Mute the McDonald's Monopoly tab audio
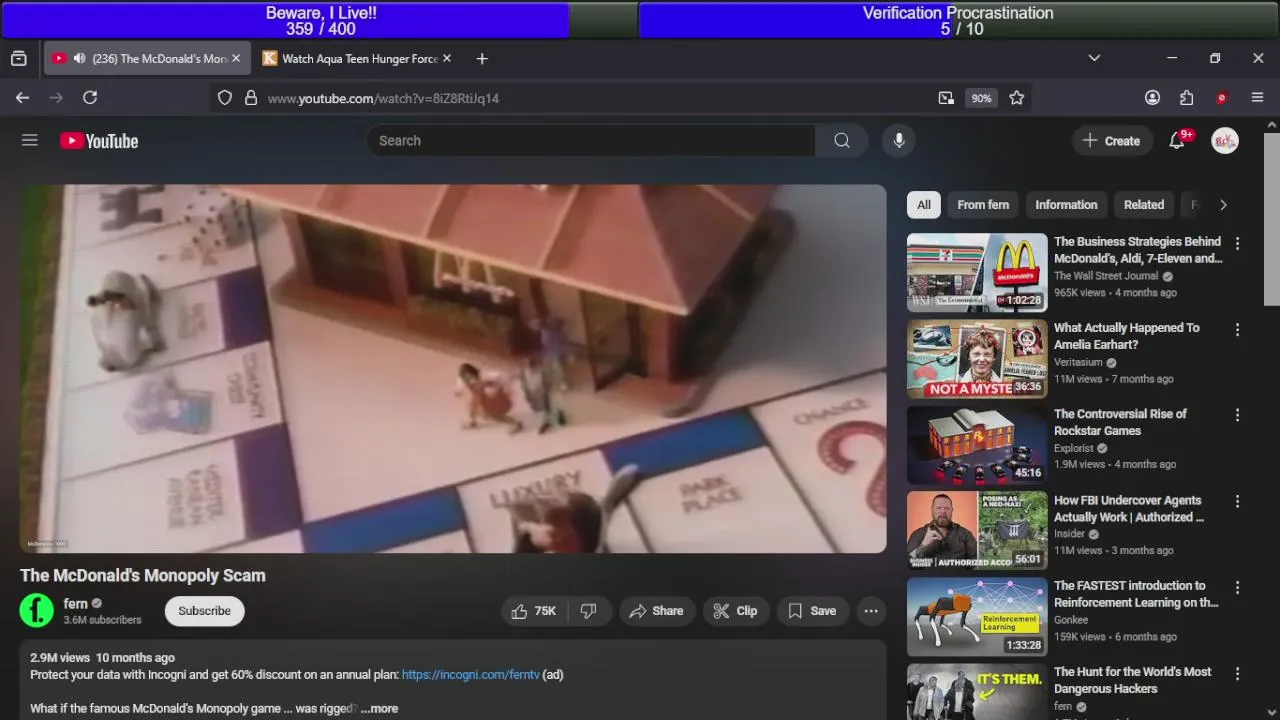This screenshot has width=1280, height=720. (79, 59)
